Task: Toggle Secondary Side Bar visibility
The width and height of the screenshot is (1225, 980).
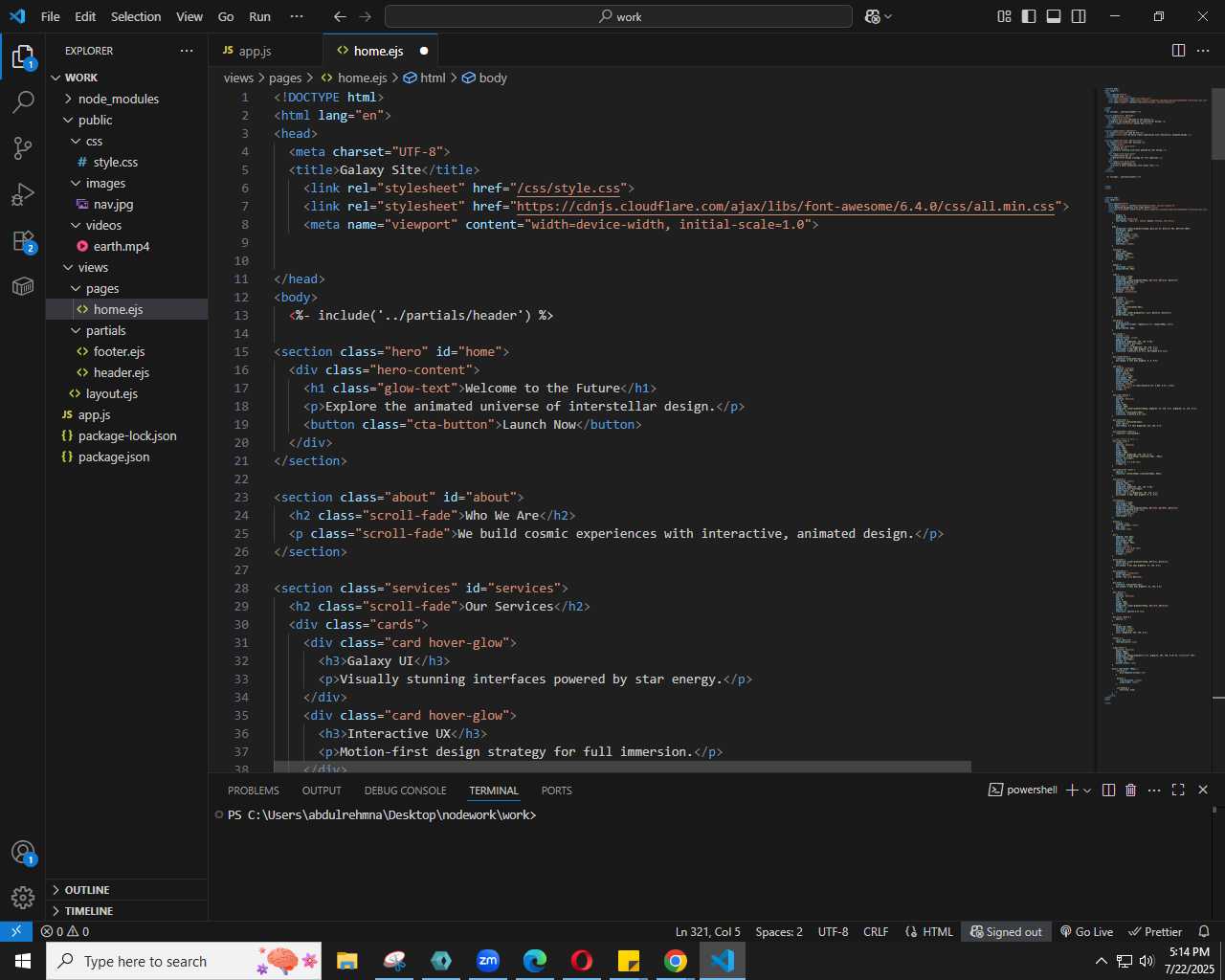Action: tap(1079, 16)
